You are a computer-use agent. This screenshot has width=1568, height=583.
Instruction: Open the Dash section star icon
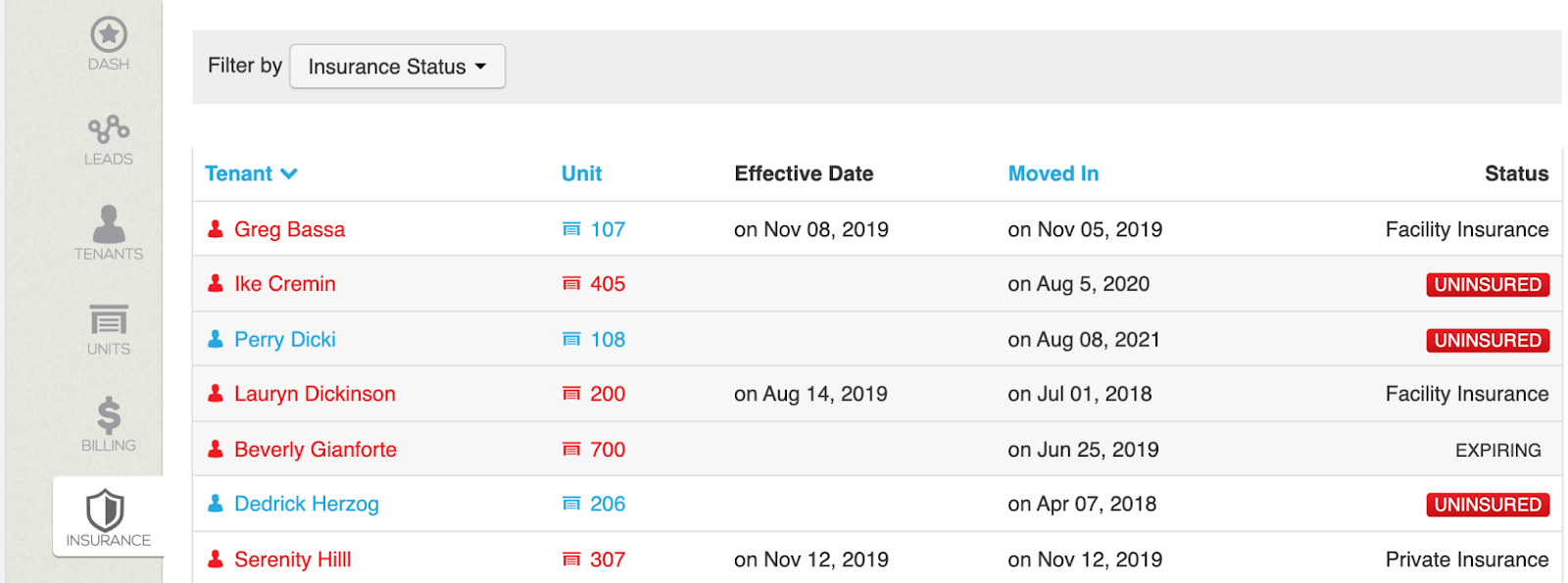(x=109, y=35)
